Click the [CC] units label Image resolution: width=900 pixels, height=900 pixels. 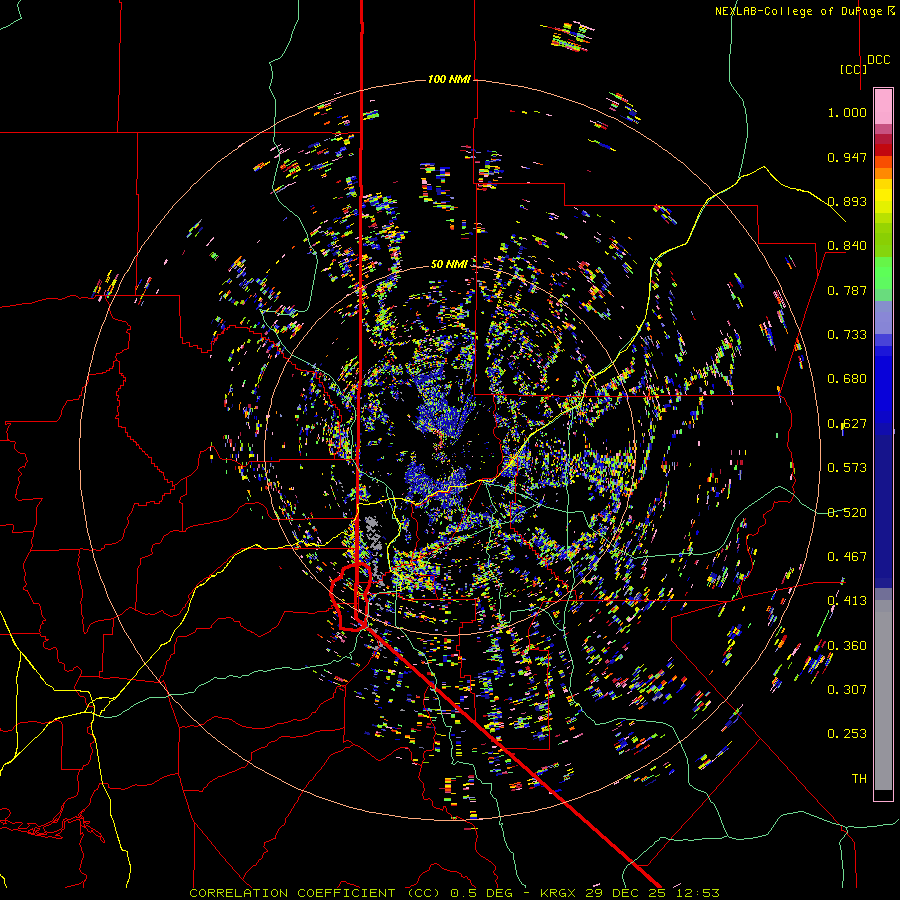click(853, 69)
